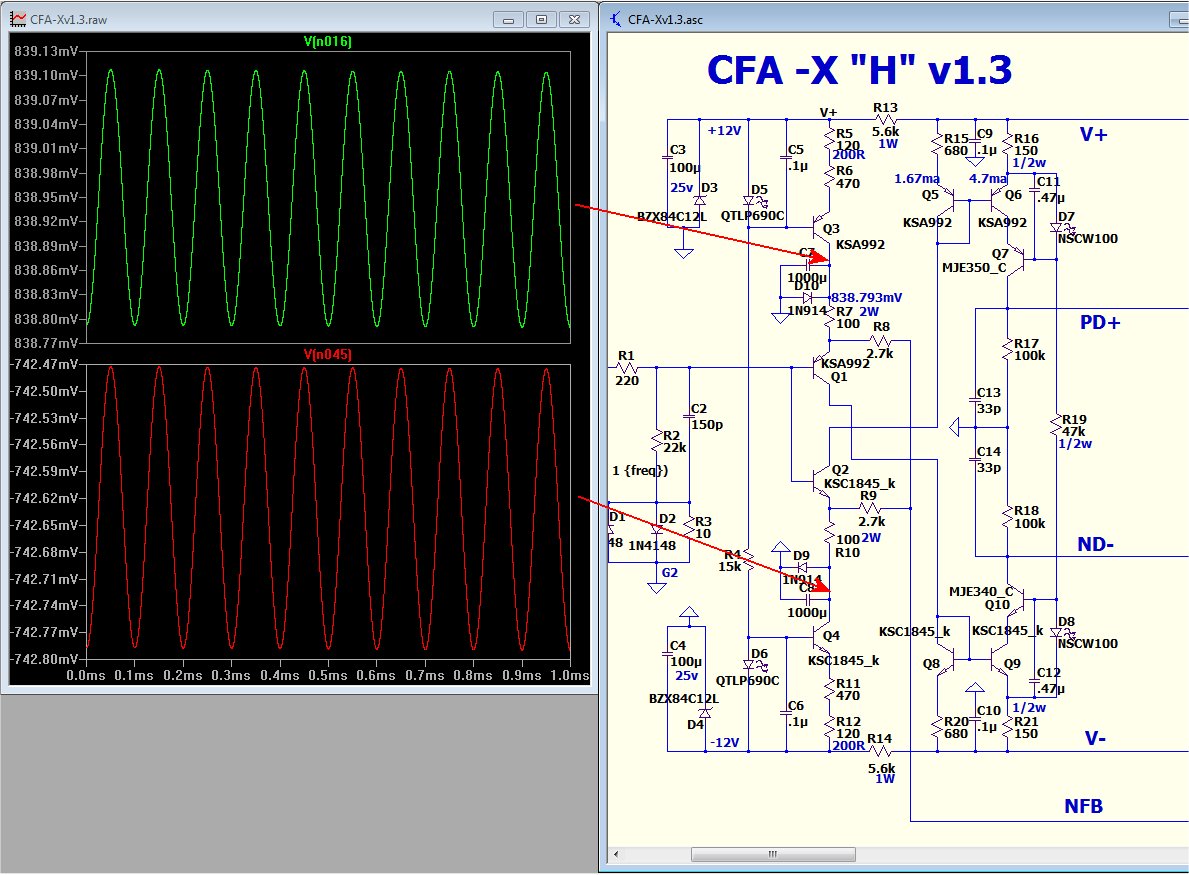The width and height of the screenshot is (1189, 875).
Task: Select the C4 100µ capacitor label
Action: coord(685,653)
